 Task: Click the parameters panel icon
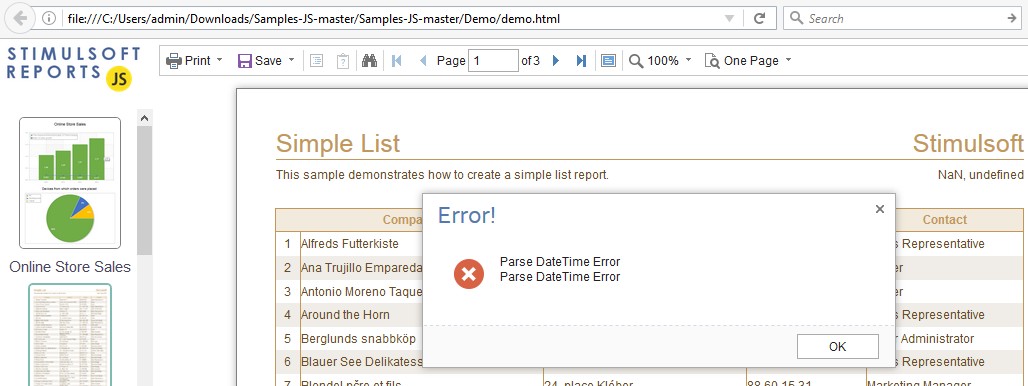(342, 61)
